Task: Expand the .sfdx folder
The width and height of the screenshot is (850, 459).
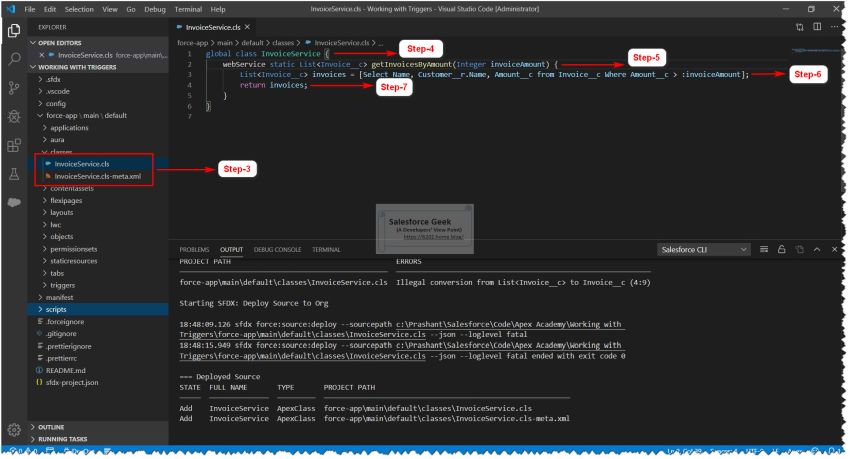Action: click(53, 79)
